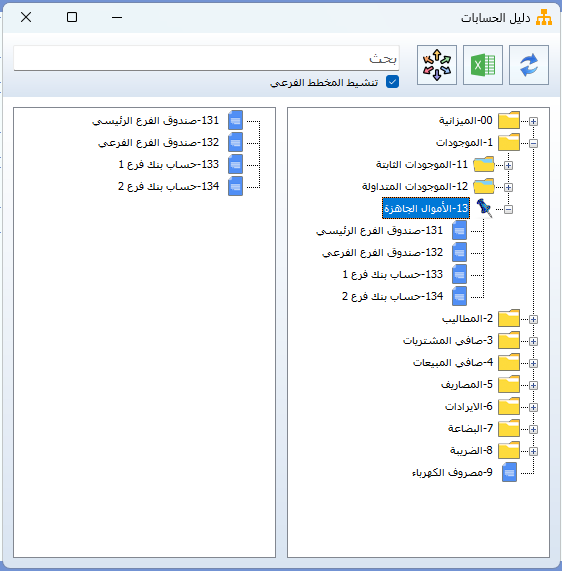Click the refresh arrows toolbar icon
The width and height of the screenshot is (562, 571).
528,65
